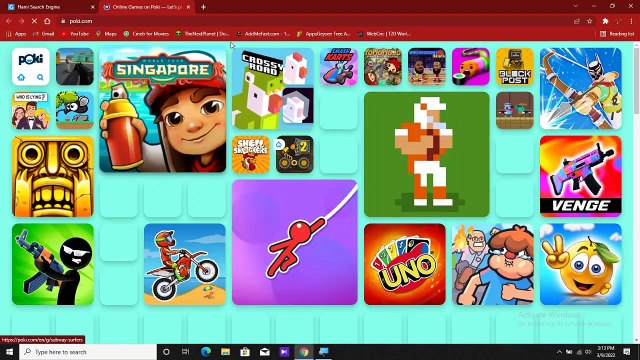Open the Moto X3M dirt bike tile
640x360 pixels.
(184, 264)
